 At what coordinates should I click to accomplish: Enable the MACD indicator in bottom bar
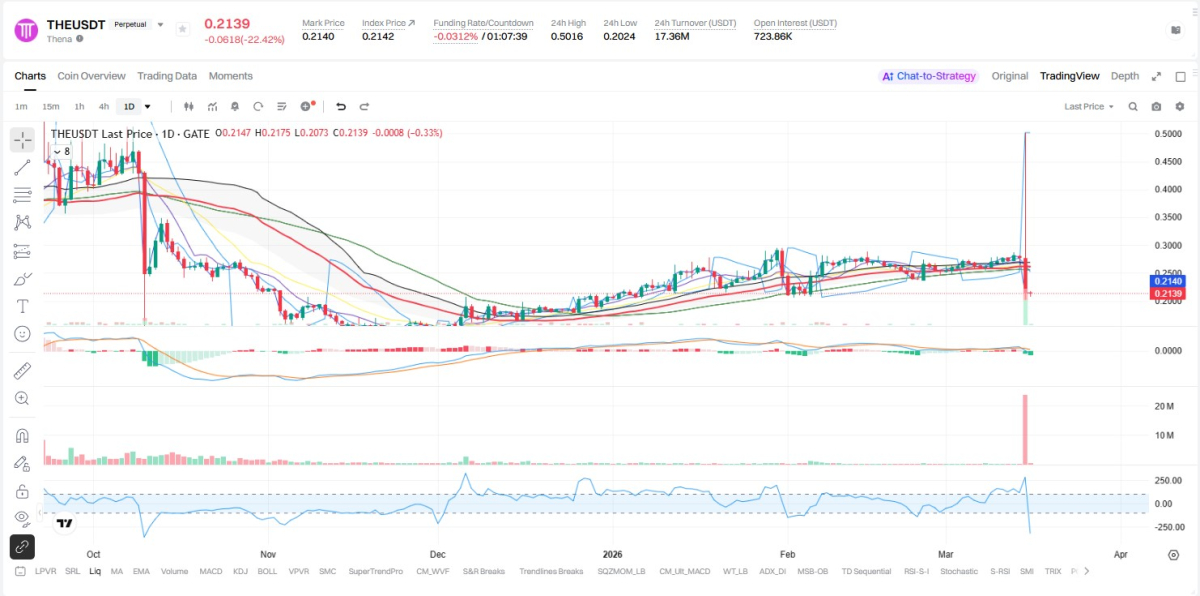point(210,571)
